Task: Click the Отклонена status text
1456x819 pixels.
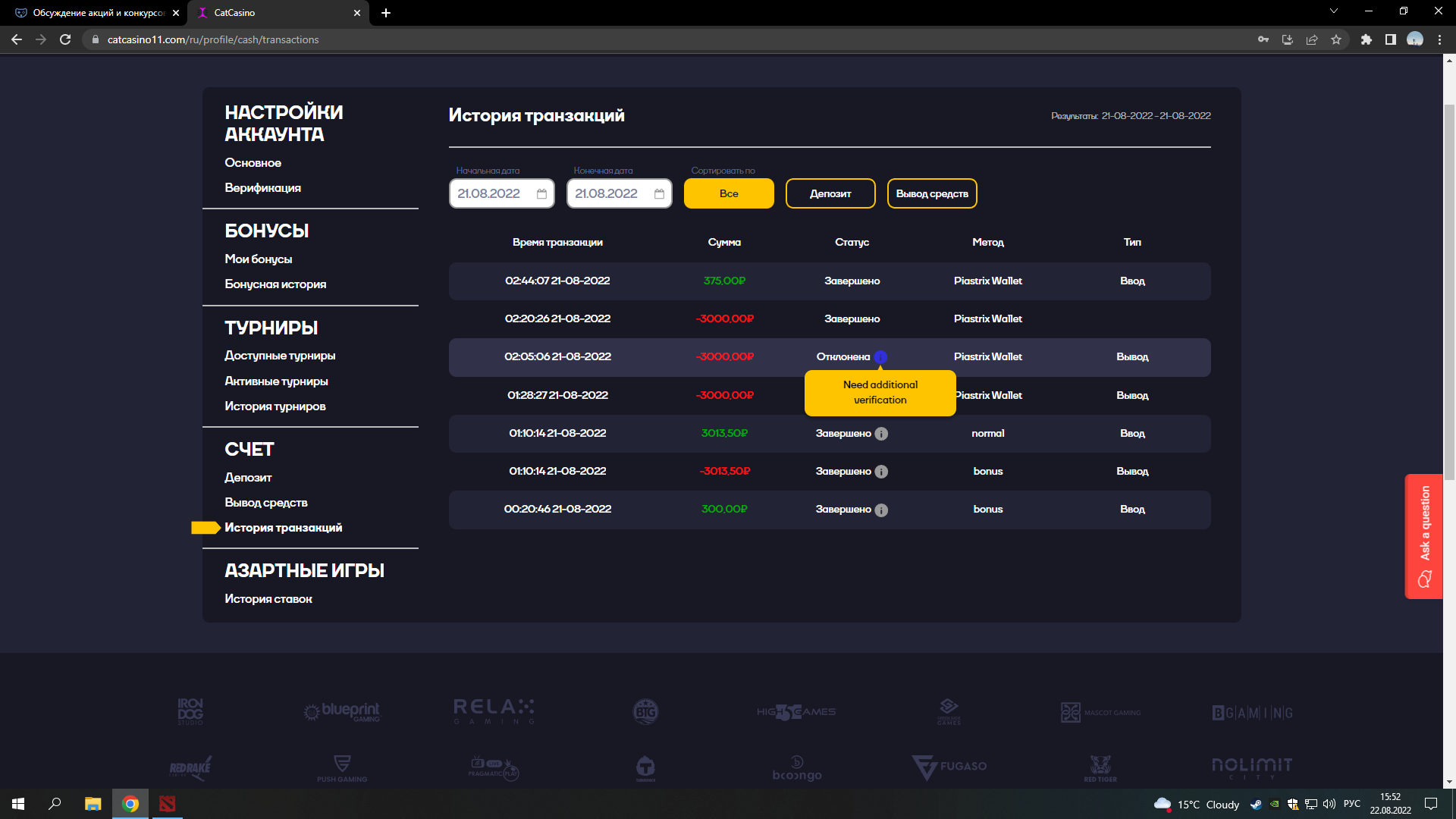Action: pyautogui.click(x=843, y=357)
